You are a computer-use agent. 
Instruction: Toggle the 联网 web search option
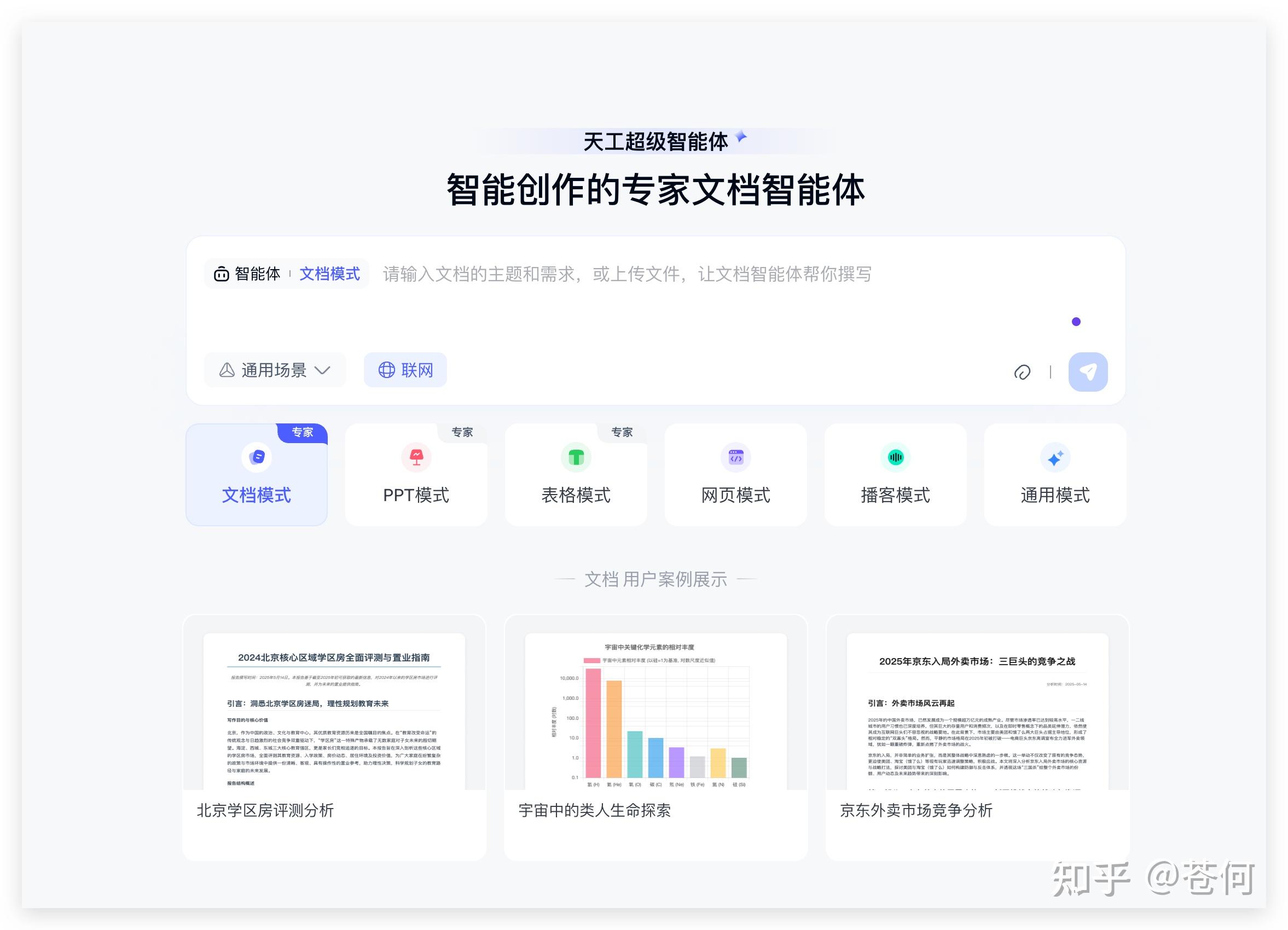click(x=405, y=370)
